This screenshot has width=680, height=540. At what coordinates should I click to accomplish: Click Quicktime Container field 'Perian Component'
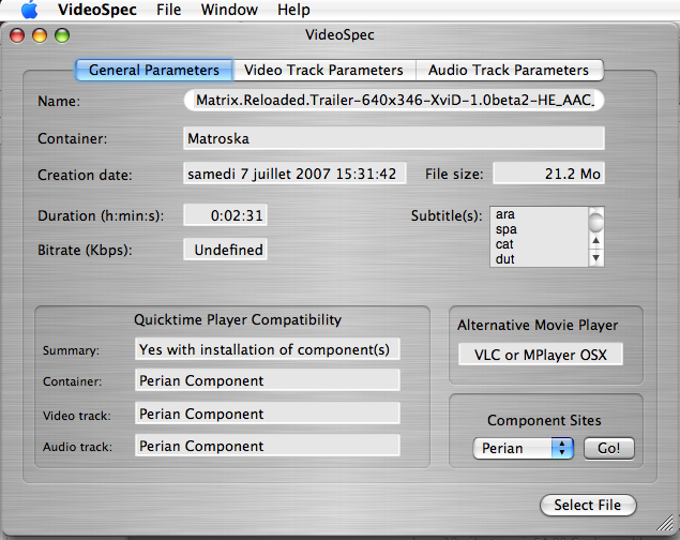coord(267,380)
